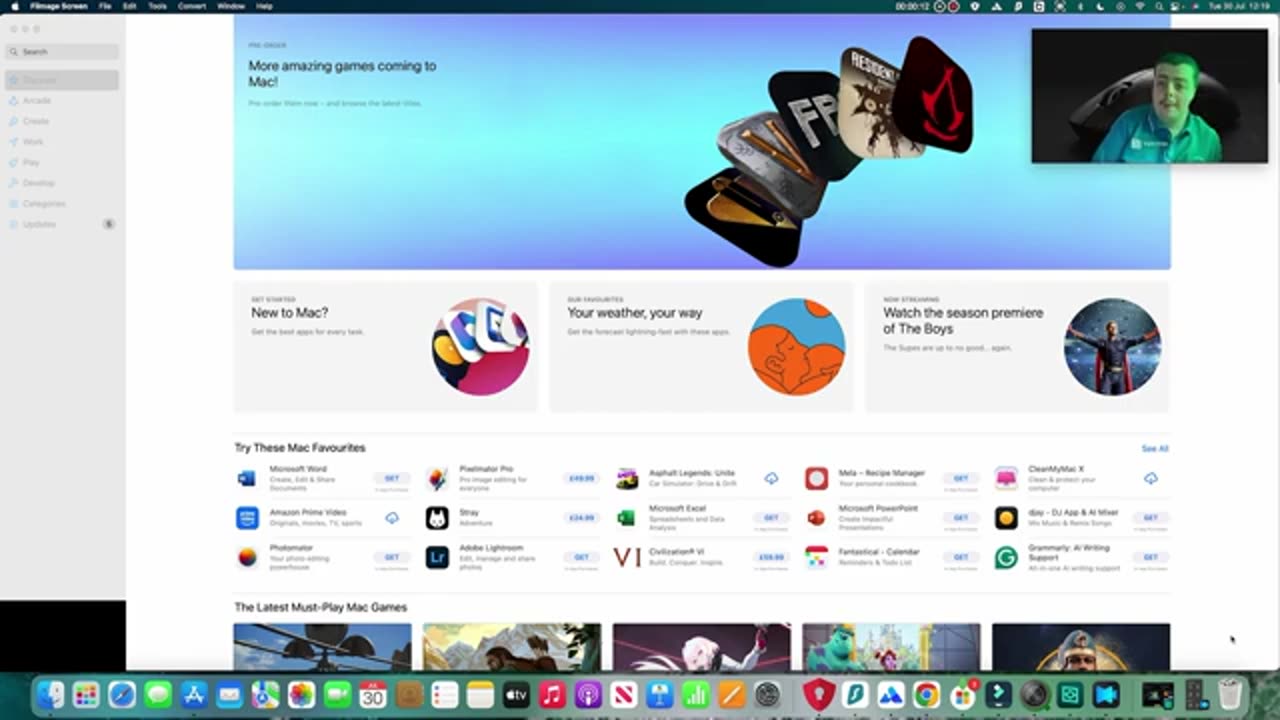The width and height of the screenshot is (1280, 720).
Task: Open the CleanMyMac X app icon
Action: 1006,478
